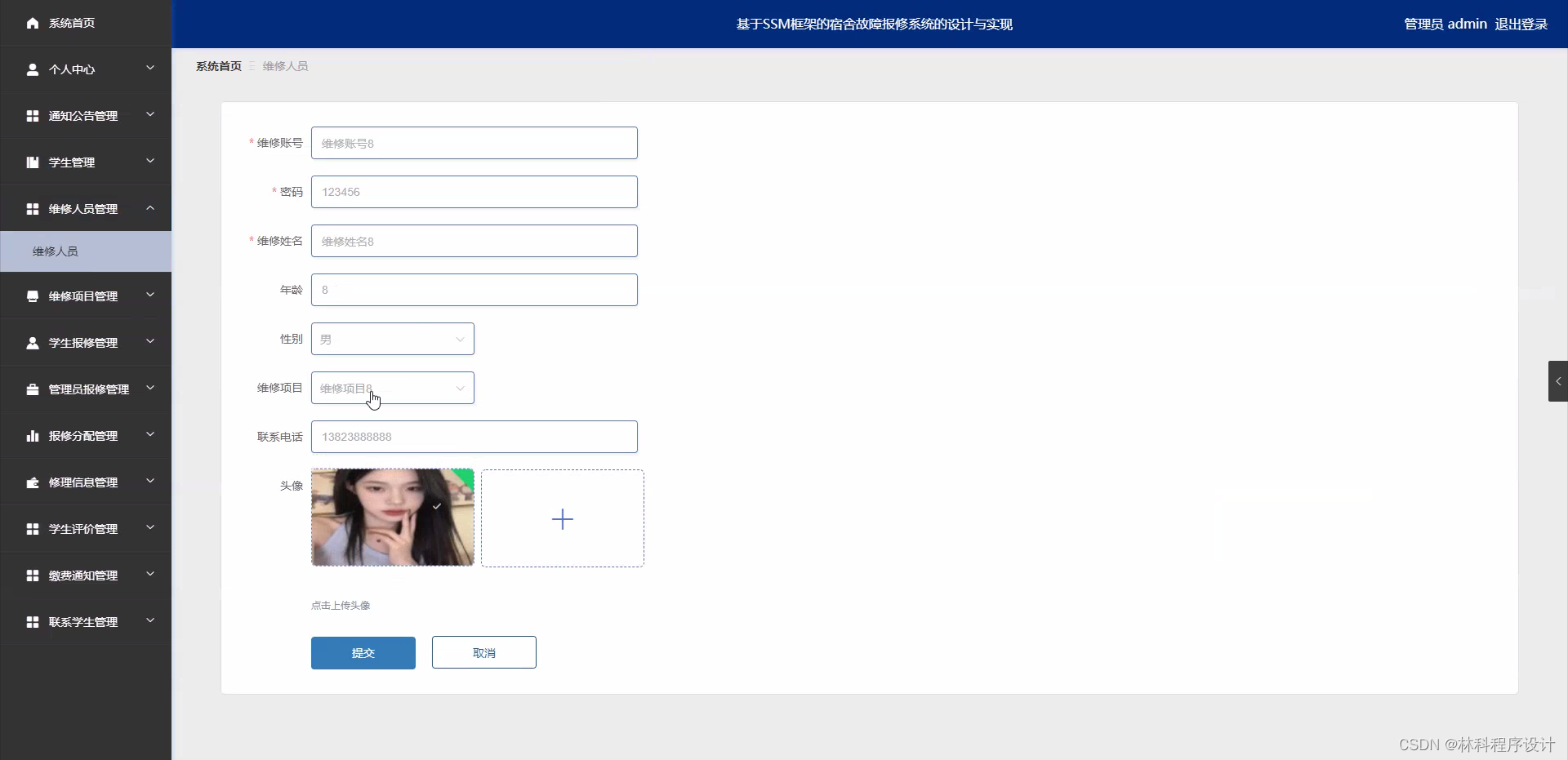Expand the 联系学生管理 menu
Screen dimensions: 1568x760
click(x=86, y=621)
